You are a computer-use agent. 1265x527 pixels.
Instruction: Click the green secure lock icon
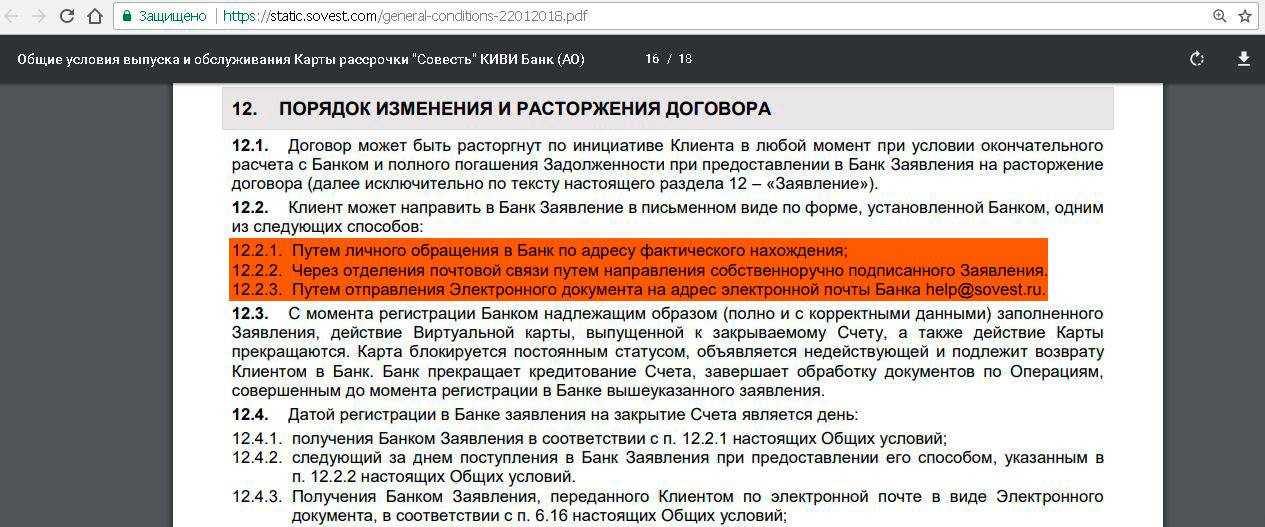(127, 16)
